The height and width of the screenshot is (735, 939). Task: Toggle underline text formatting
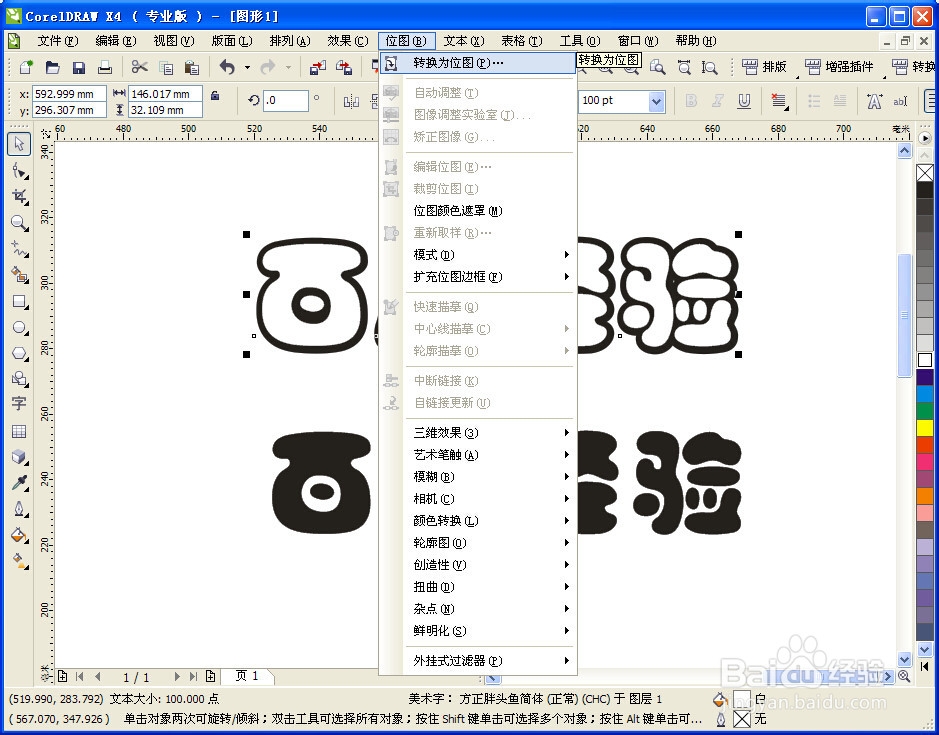click(744, 101)
